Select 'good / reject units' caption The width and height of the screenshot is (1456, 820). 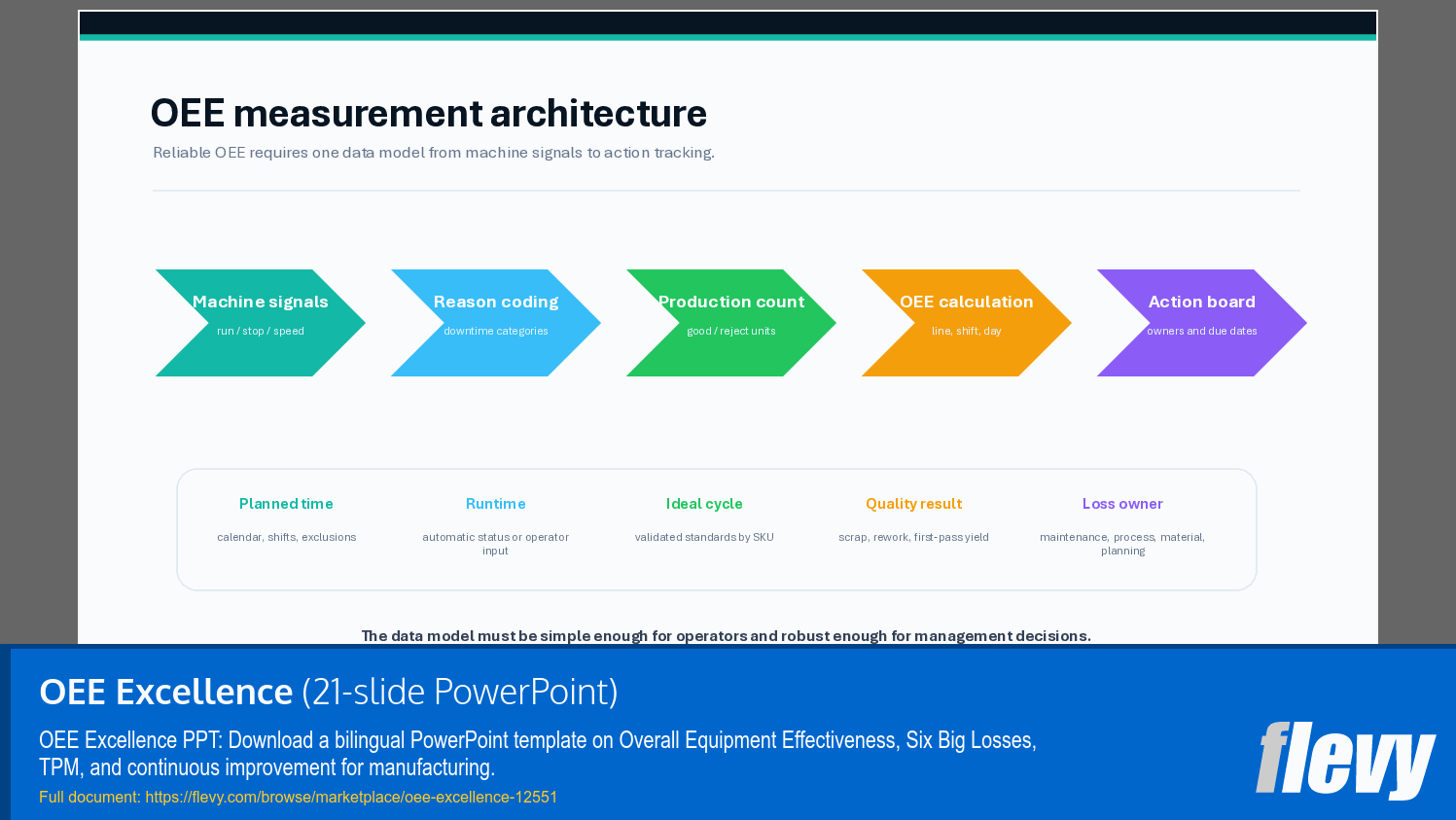pos(731,331)
